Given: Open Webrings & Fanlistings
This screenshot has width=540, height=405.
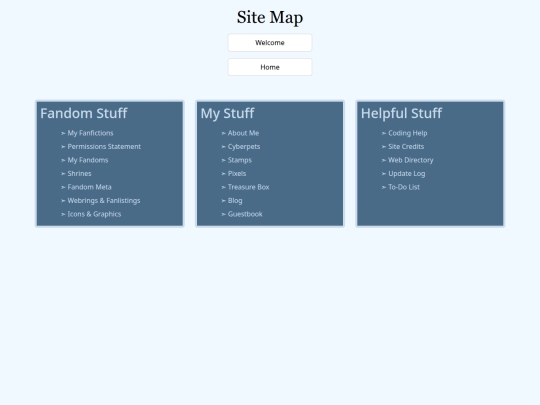Looking at the screenshot, I should click(104, 200).
